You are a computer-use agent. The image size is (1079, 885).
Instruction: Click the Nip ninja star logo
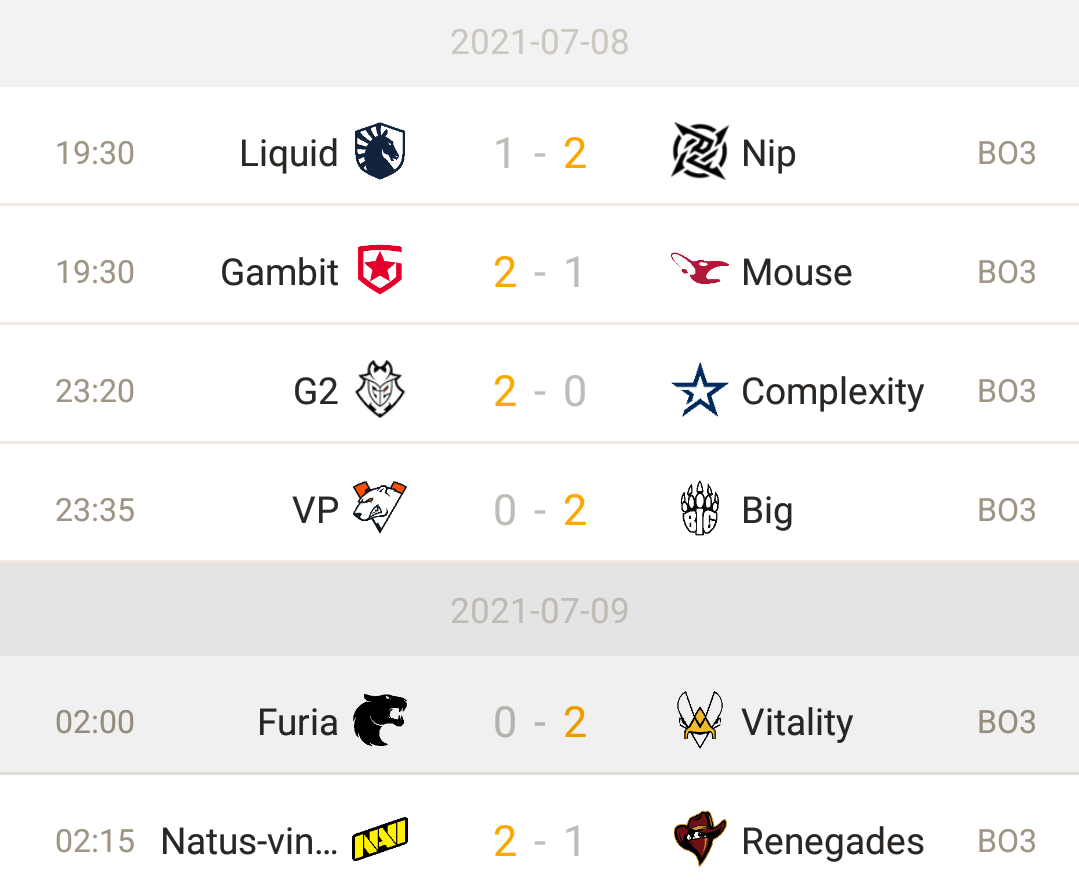coord(699,151)
